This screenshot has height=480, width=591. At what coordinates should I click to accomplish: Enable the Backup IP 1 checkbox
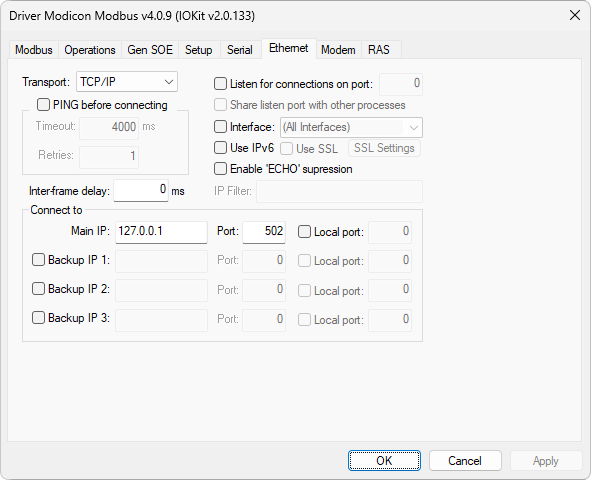click(x=38, y=260)
